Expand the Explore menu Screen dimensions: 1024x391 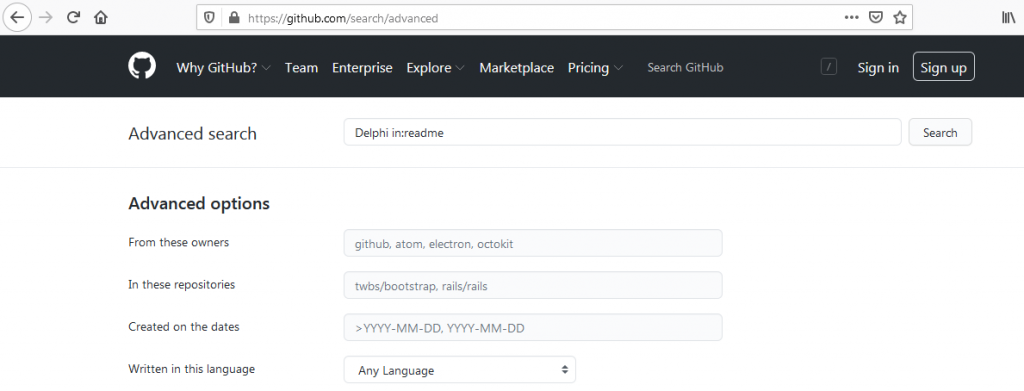436,68
